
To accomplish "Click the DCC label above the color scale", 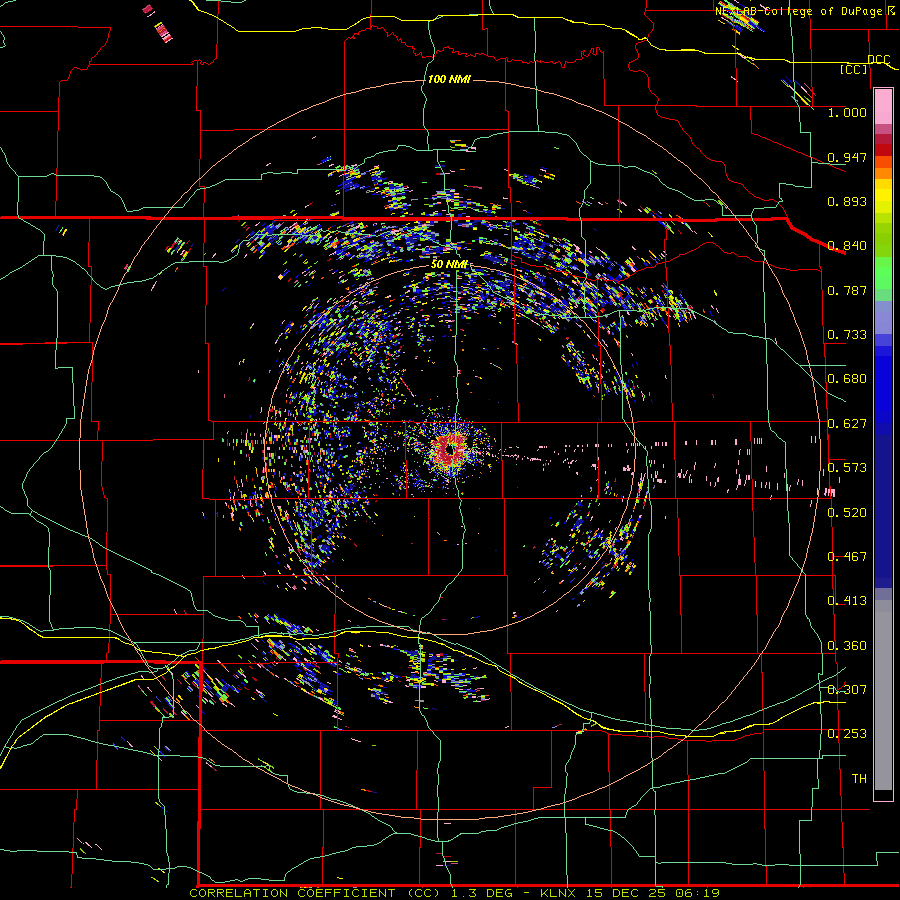I will pyautogui.click(x=879, y=60).
